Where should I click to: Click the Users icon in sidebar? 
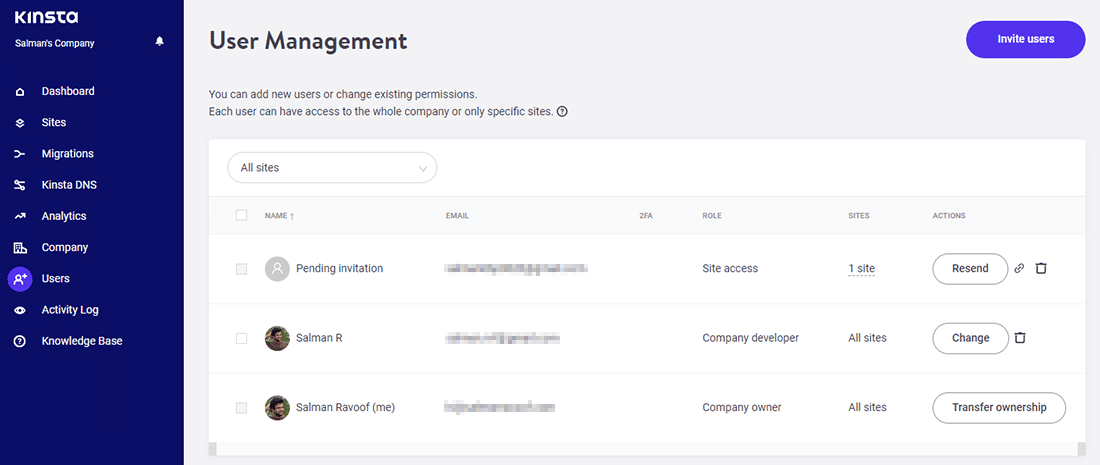click(x=20, y=279)
